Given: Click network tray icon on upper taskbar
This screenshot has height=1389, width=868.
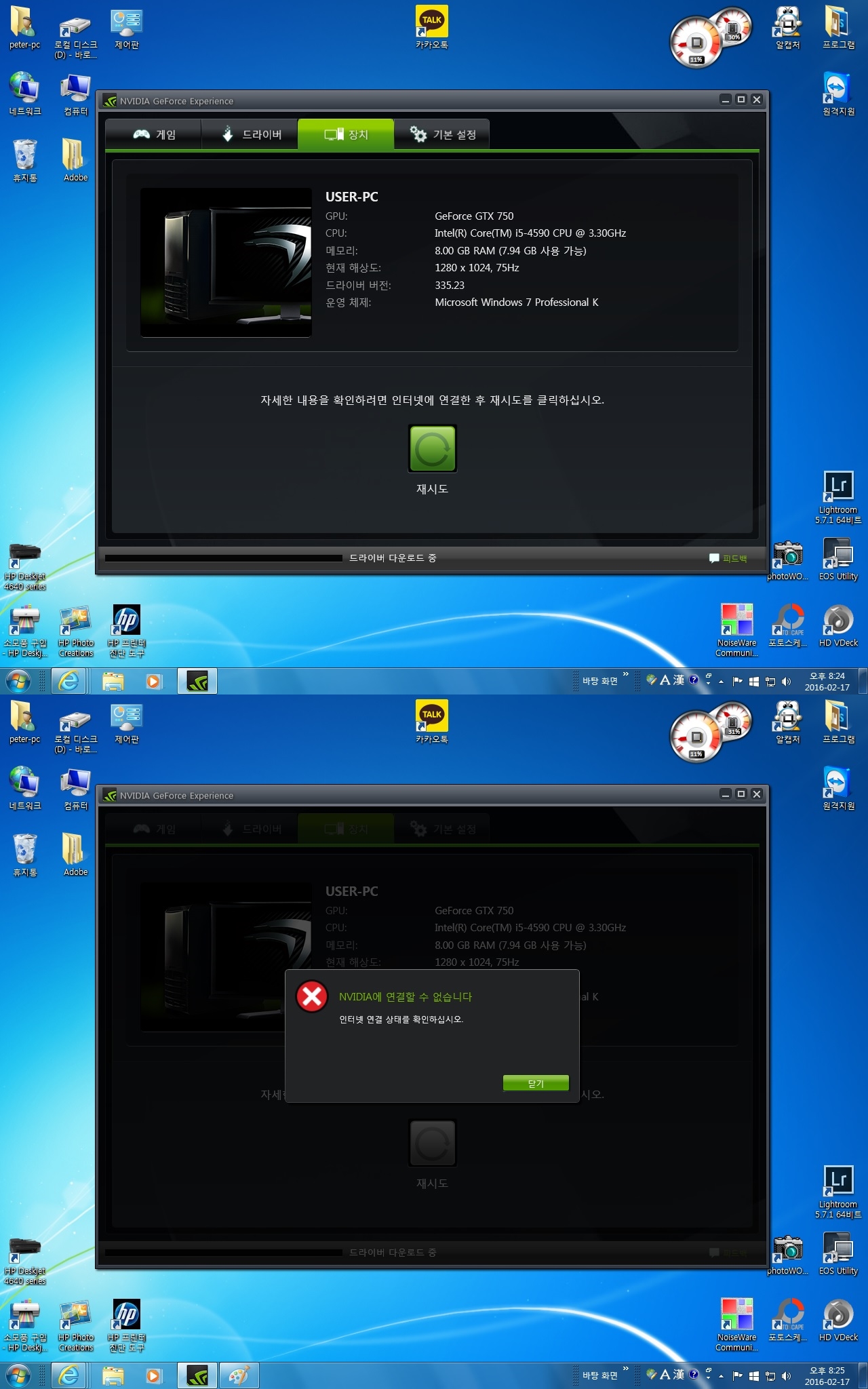Looking at the screenshot, I should pyautogui.click(x=770, y=681).
